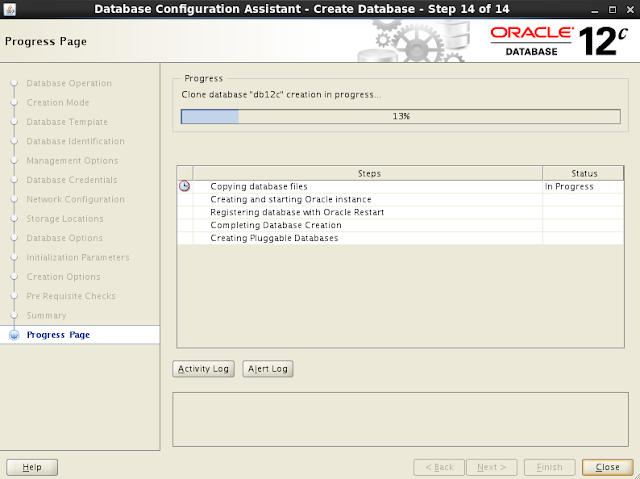Select the Database Identification step

pyautogui.click(x=76, y=141)
